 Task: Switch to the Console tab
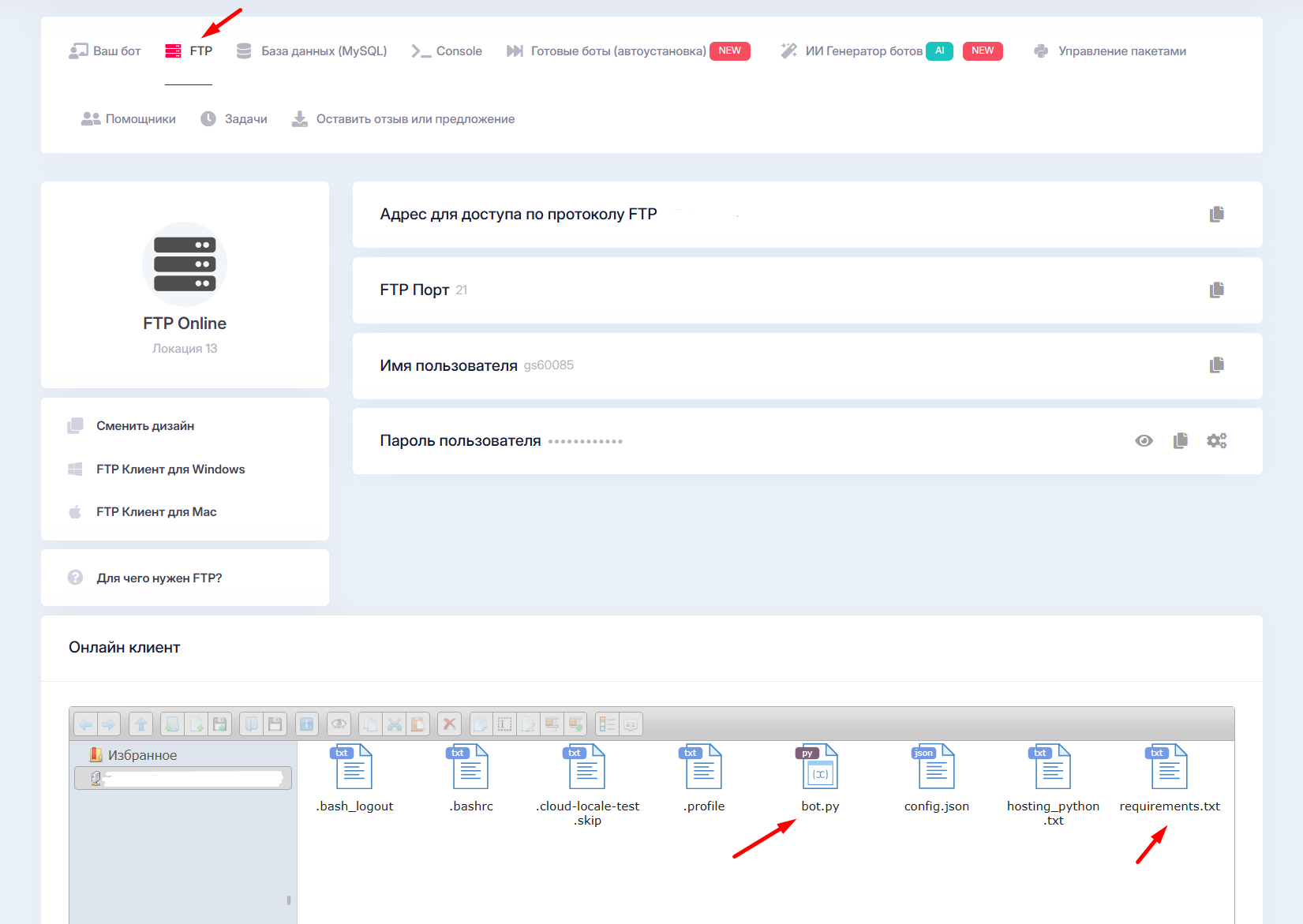[458, 51]
